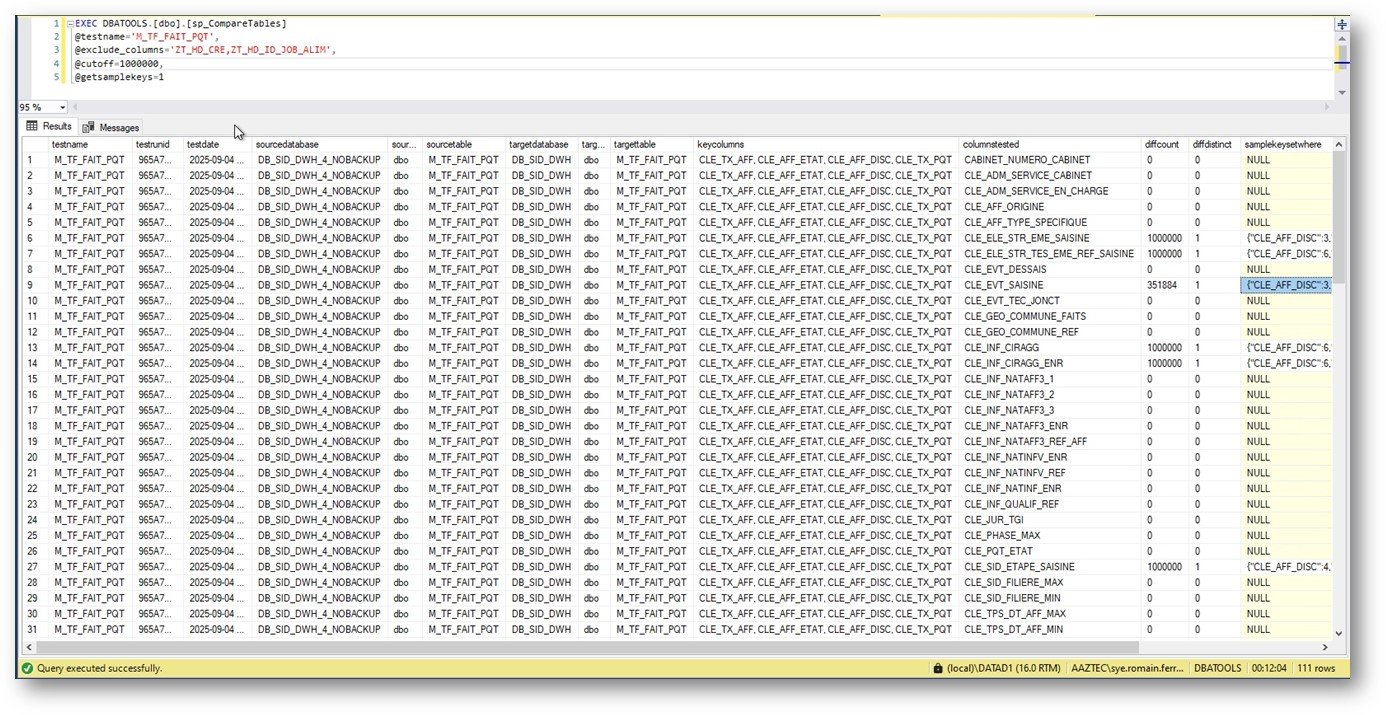Click the results grid scroll-up arrow
Screen dimensions: 1386x715
[1339, 144]
